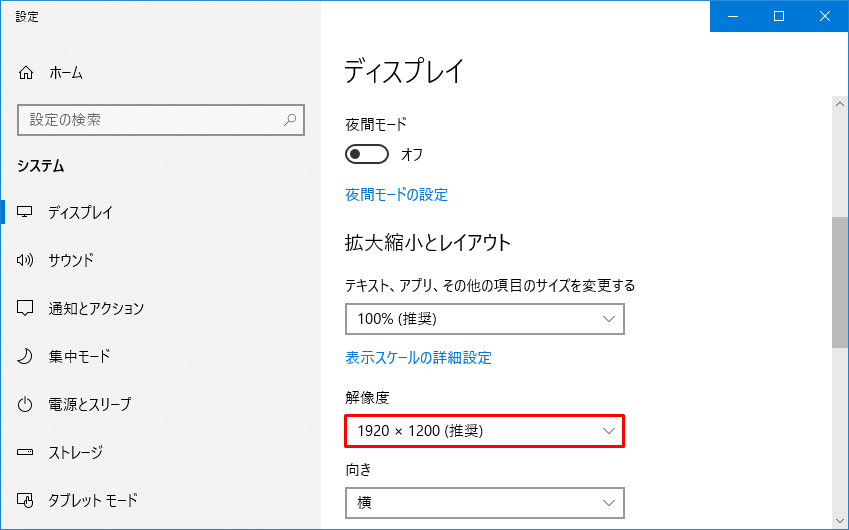Select ストレージ in the sidebar menu
849x530 pixels.
tap(75, 452)
